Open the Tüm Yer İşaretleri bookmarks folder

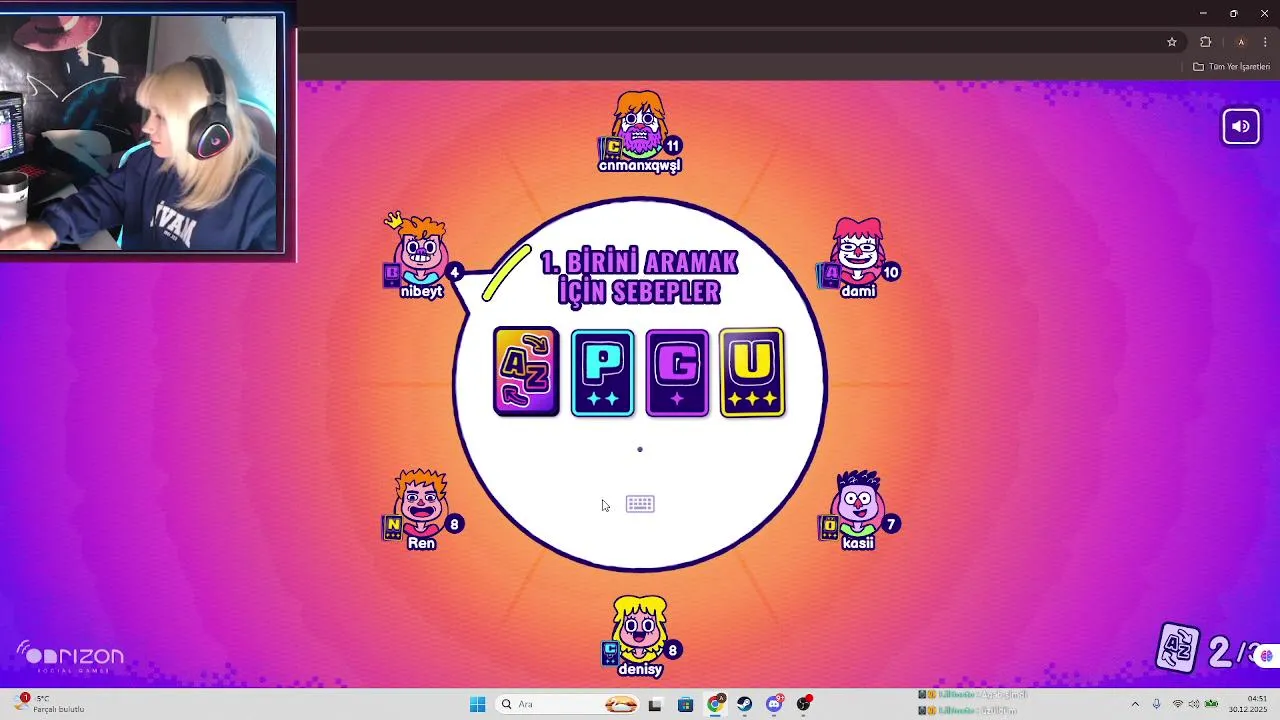pyautogui.click(x=1231, y=67)
